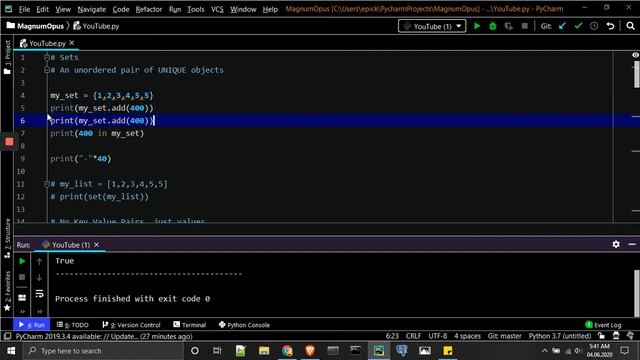
Task: Click PyCharm 2019.3.4 available update notification
Action: click(x=104, y=336)
